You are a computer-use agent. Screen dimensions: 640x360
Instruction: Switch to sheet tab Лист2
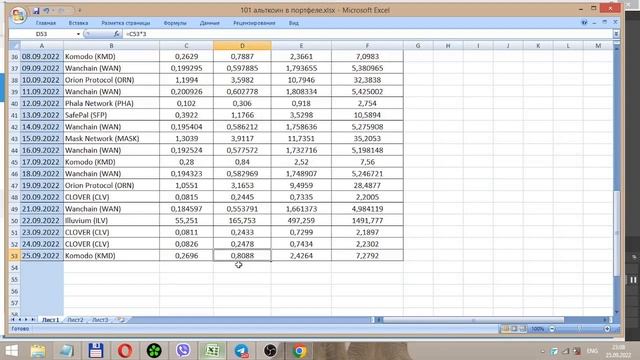75,320
